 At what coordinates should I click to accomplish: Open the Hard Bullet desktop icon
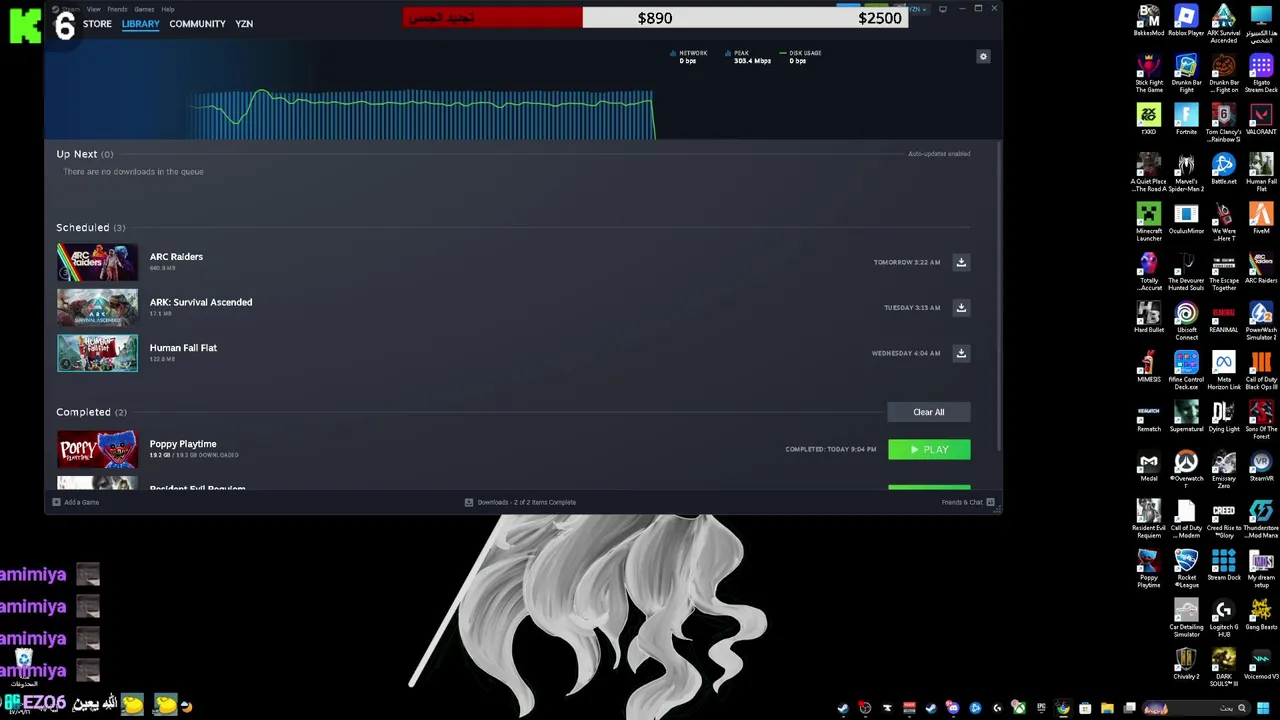pos(1149,318)
